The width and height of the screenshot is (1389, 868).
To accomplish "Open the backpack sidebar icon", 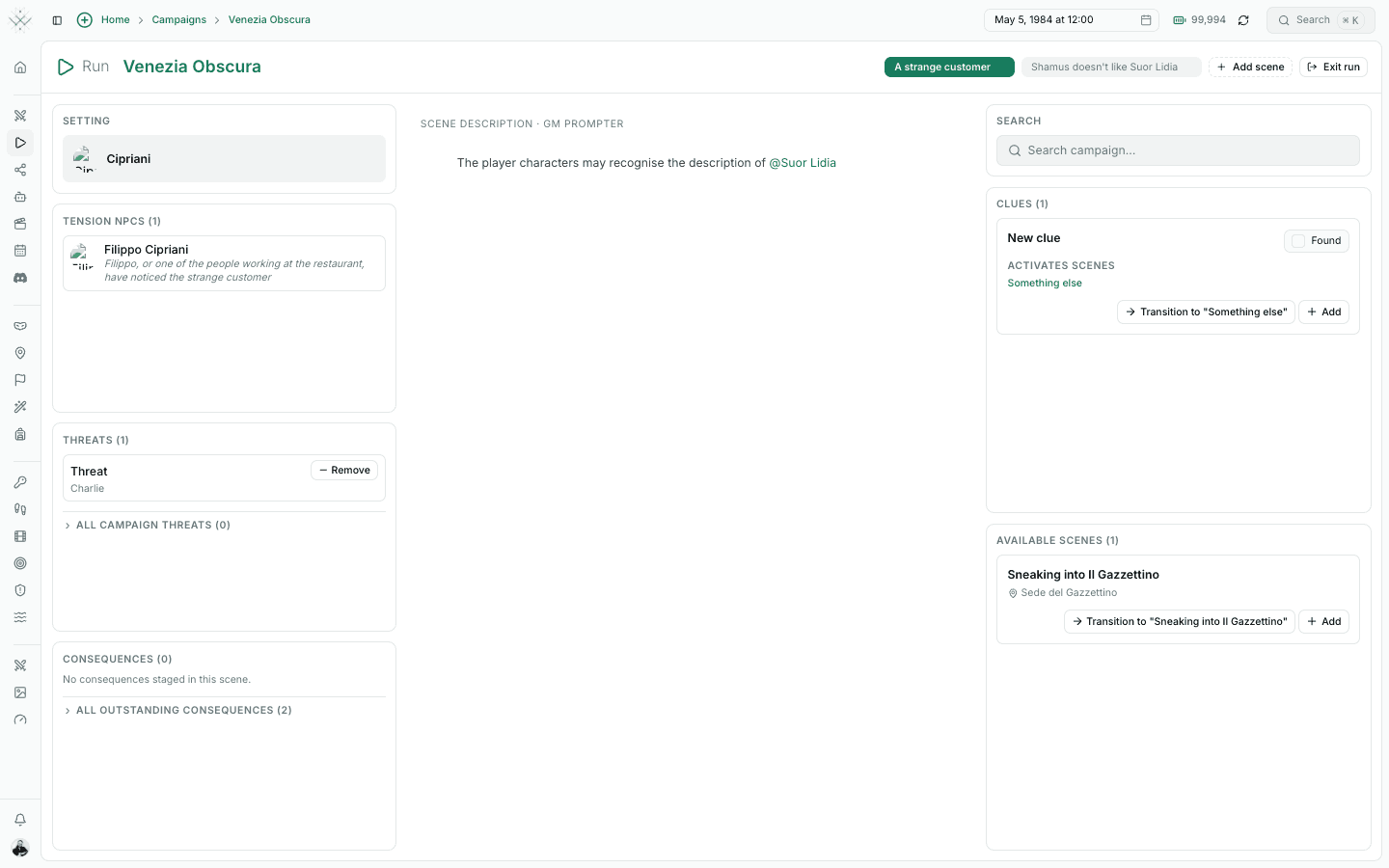I will tap(20, 434).
